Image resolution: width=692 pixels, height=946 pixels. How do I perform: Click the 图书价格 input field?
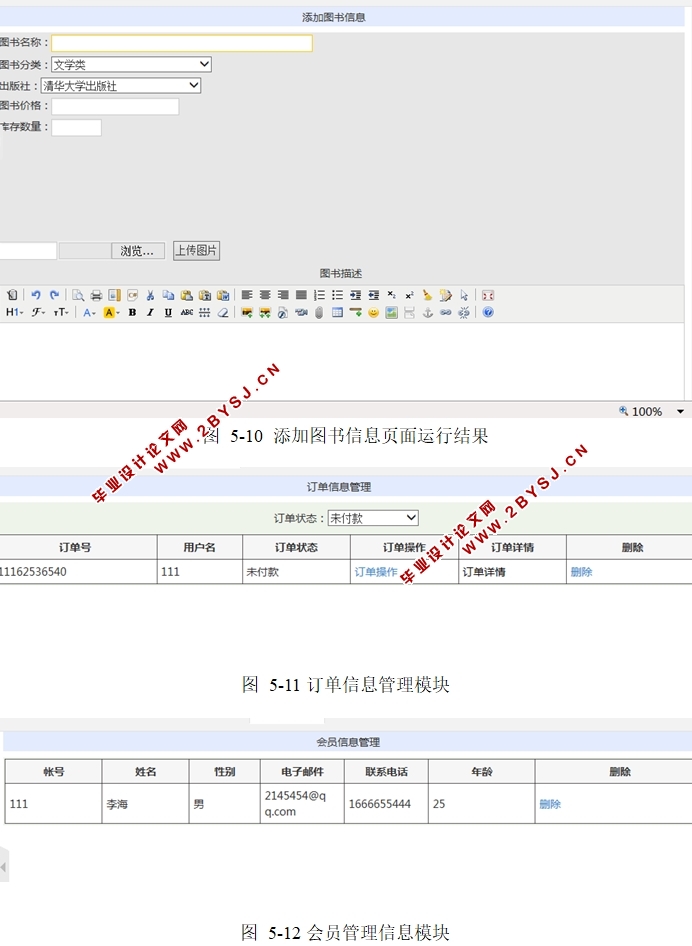click(x=115, y=107)
